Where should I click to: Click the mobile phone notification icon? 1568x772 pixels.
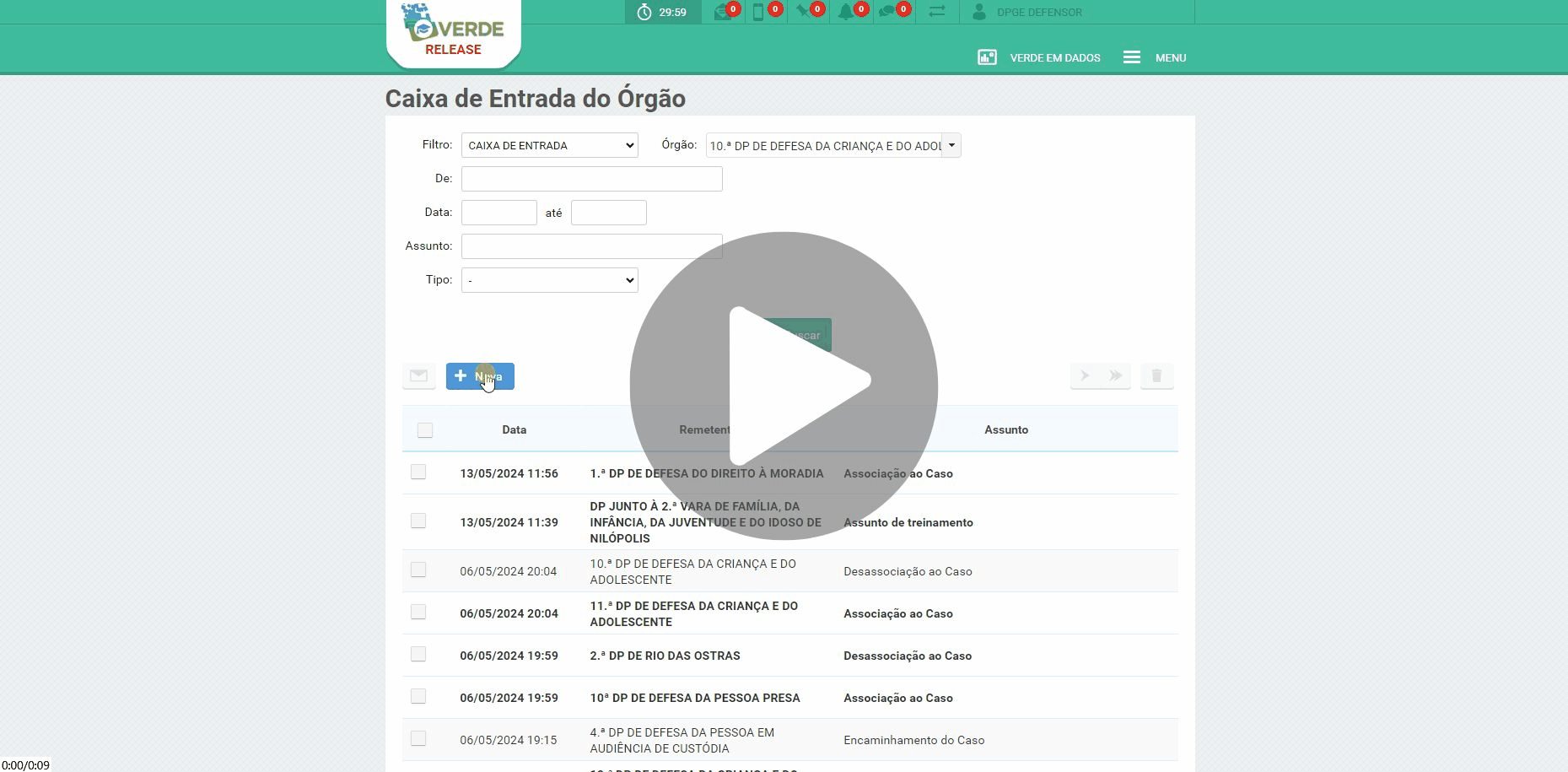[759, 12]
